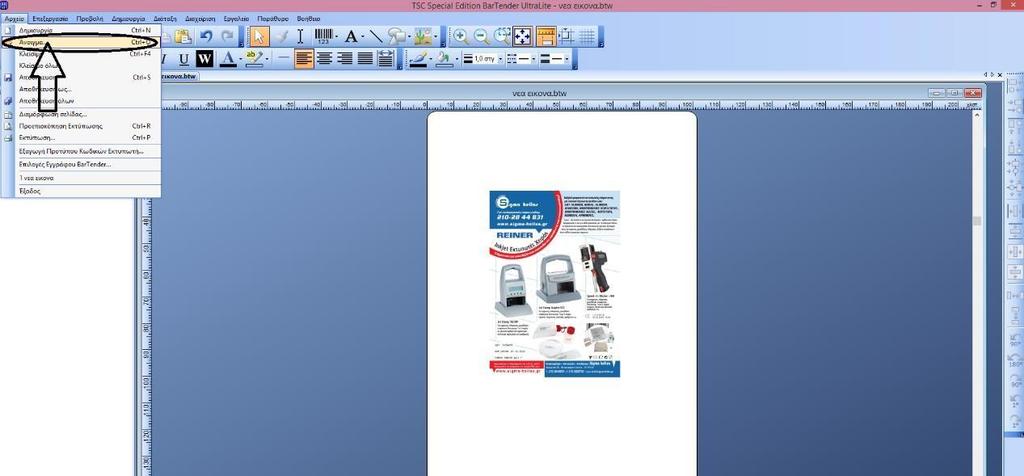Viewport: 1024px width, 476px height.
Task: Select the νεα εικονα.btw document tab
Action: 179,76
